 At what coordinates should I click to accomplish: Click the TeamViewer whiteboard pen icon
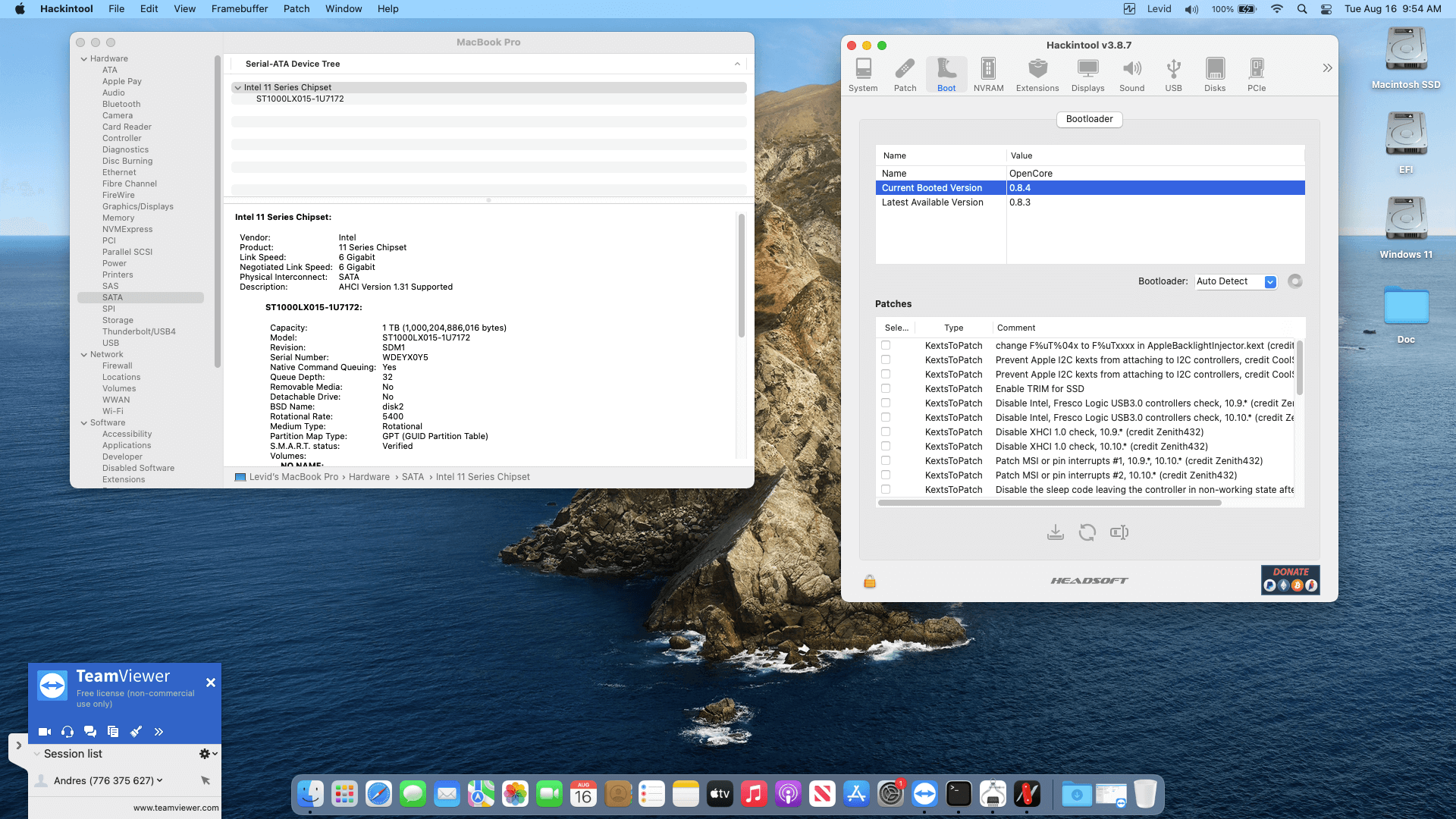136,732
